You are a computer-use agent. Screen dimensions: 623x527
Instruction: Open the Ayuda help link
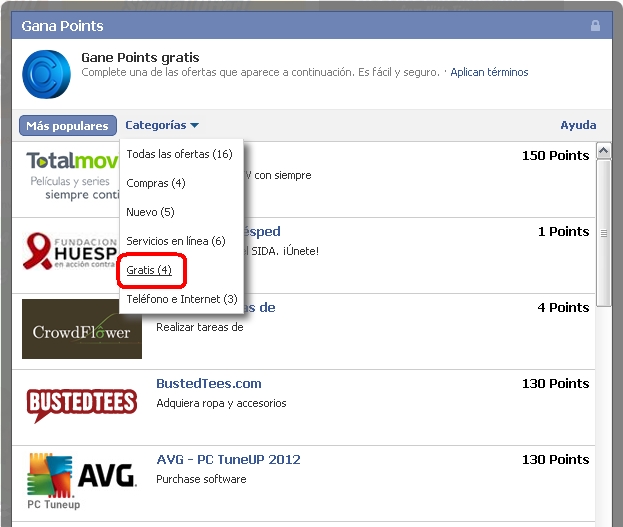coord(578,125)
